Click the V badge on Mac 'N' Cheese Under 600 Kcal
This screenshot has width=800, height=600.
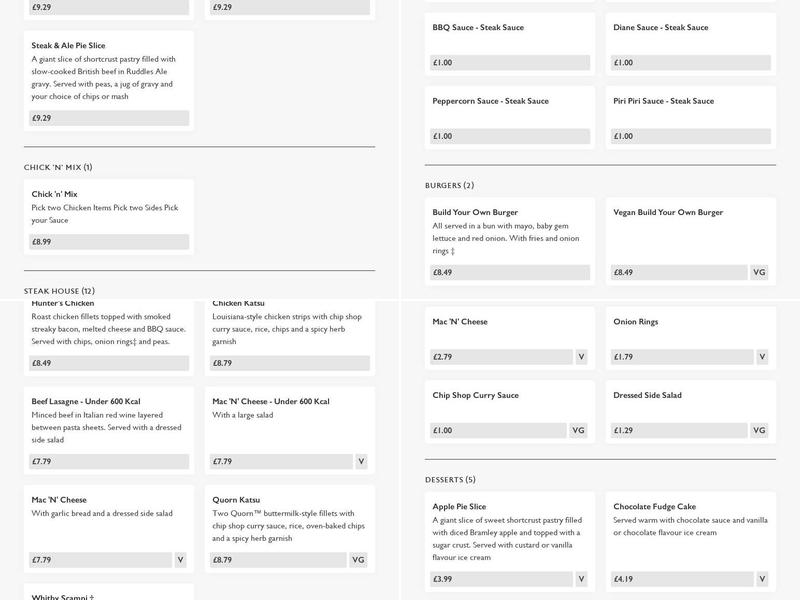pos(361,461)
